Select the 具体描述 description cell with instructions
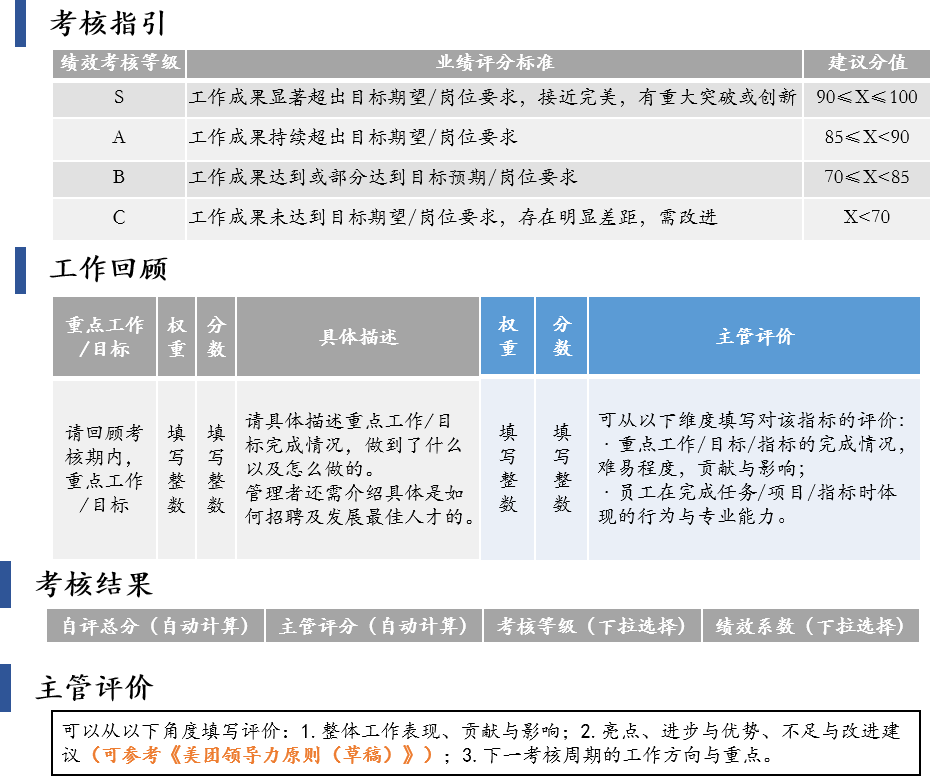This screenshot has width=932, height=777. (x=358, y=468)
